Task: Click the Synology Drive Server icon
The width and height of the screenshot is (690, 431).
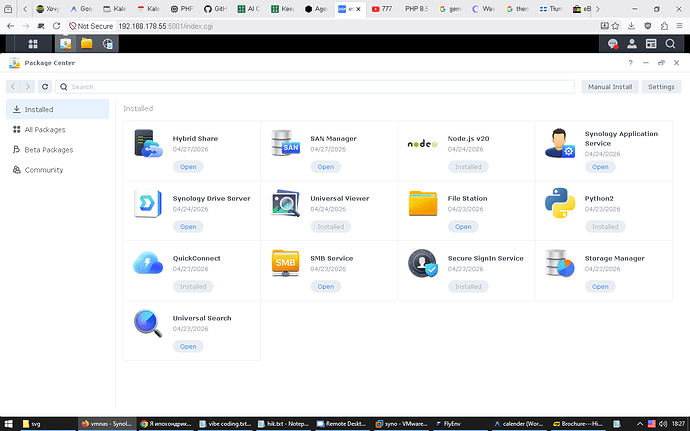Action: tap(148, 203)
